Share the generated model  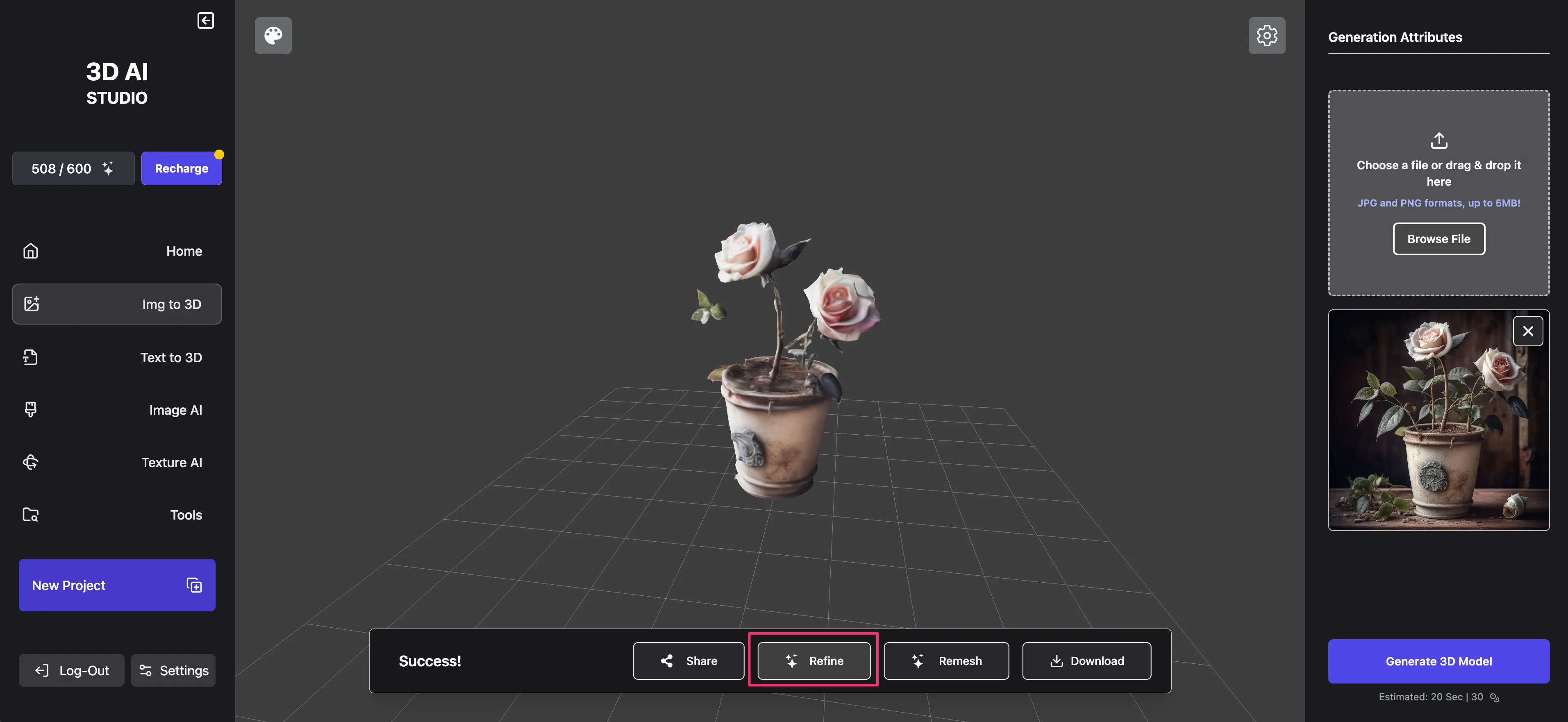(x=688, y=661)
